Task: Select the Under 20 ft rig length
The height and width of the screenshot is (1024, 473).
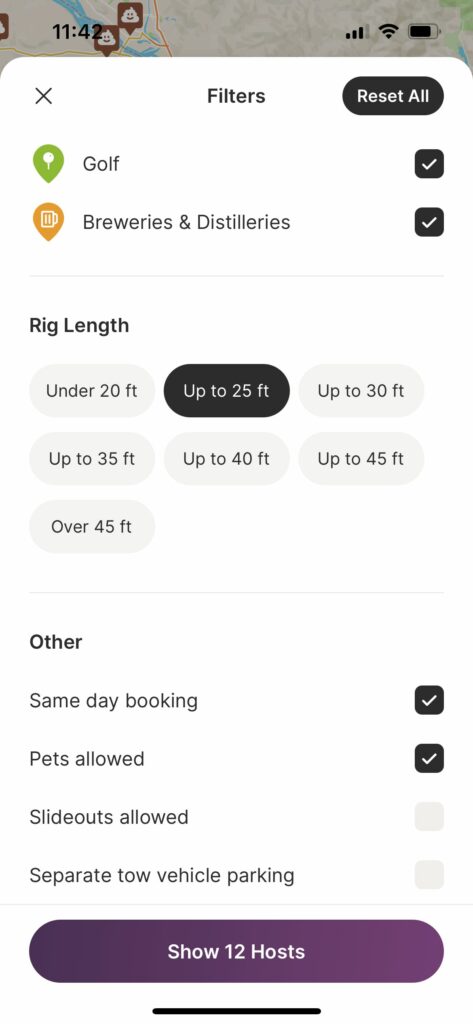Action: click(92, 391)
